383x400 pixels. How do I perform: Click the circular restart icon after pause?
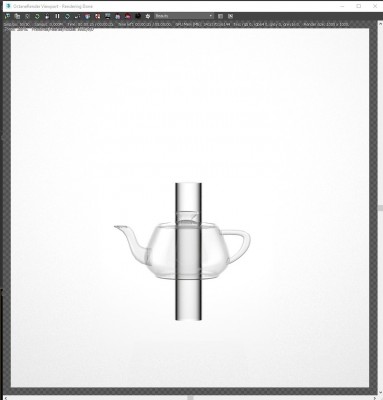(x=67, y=16)
